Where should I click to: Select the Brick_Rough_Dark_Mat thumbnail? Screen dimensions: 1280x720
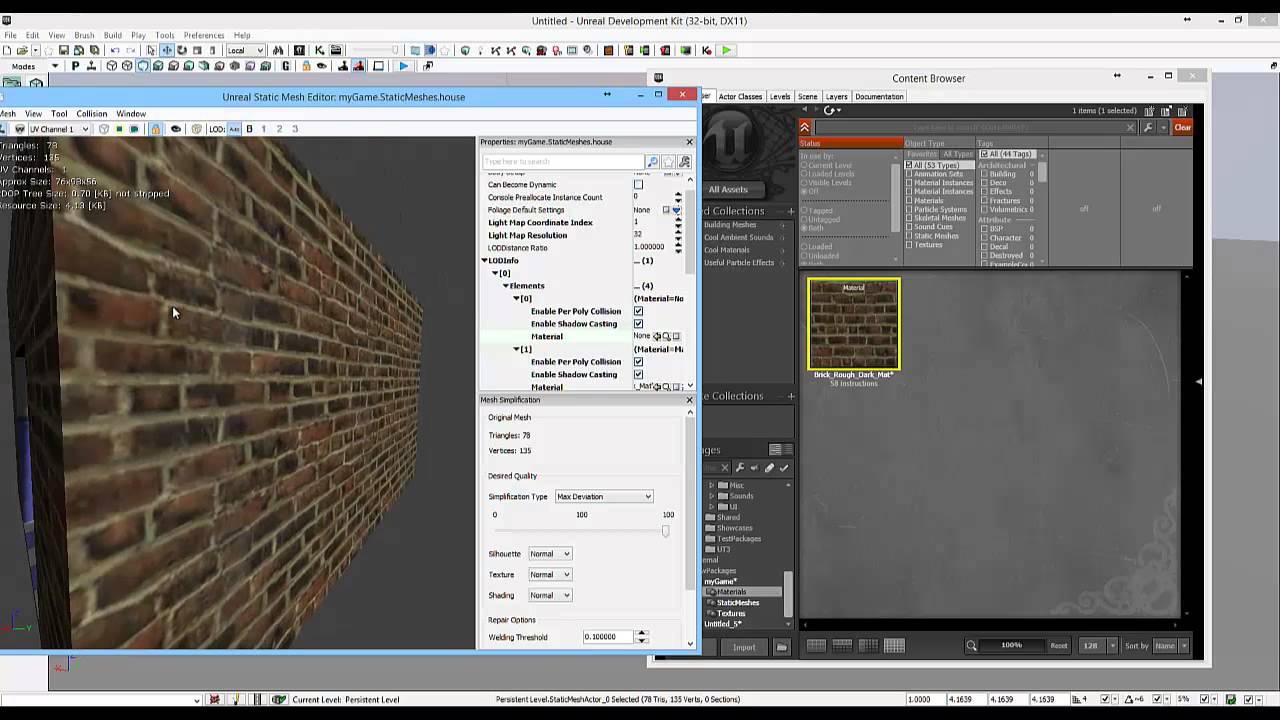point(854,326)
